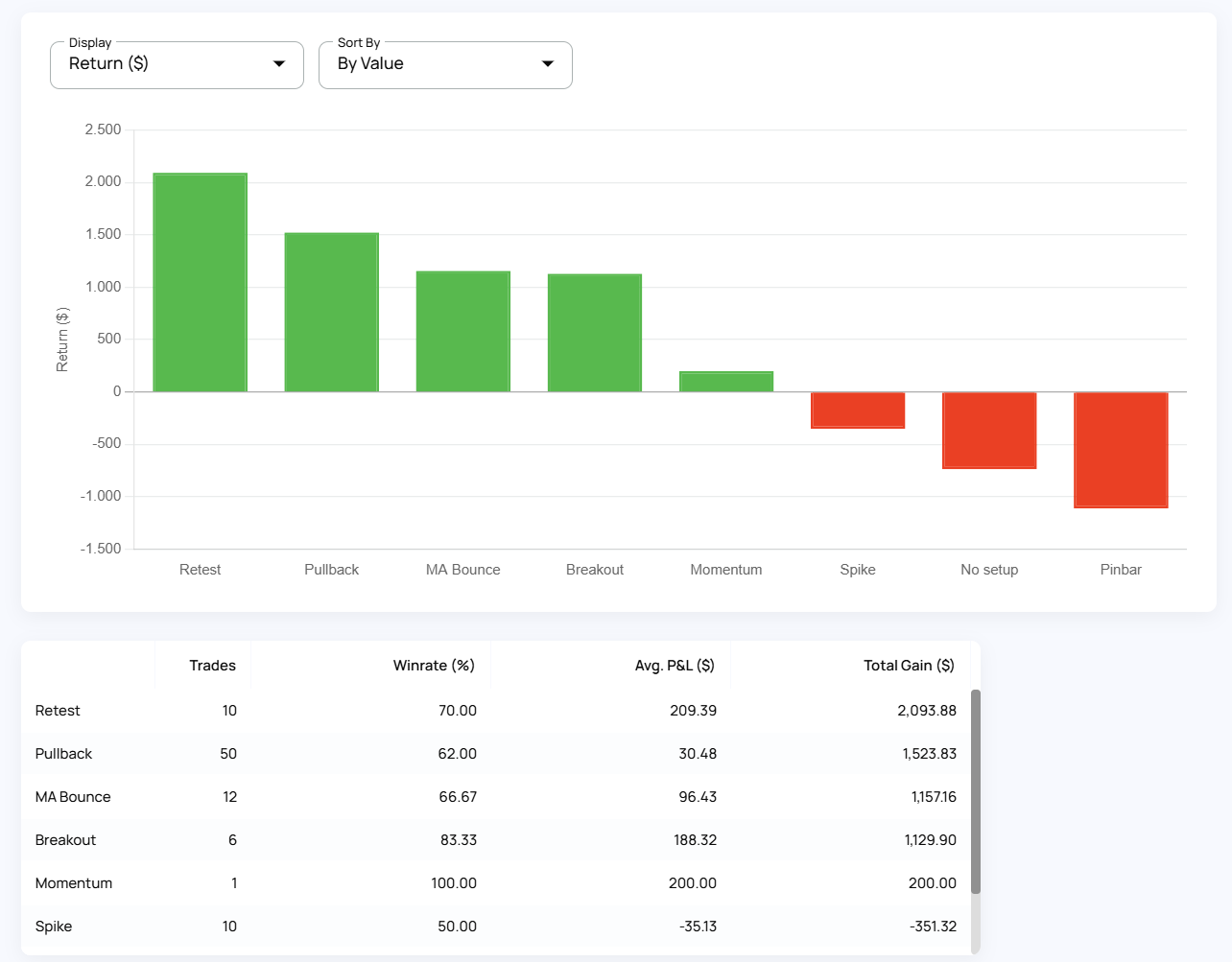Click the red Pinbar bar
This screenshot has width=1232, height=962.
click(1120, 449)
